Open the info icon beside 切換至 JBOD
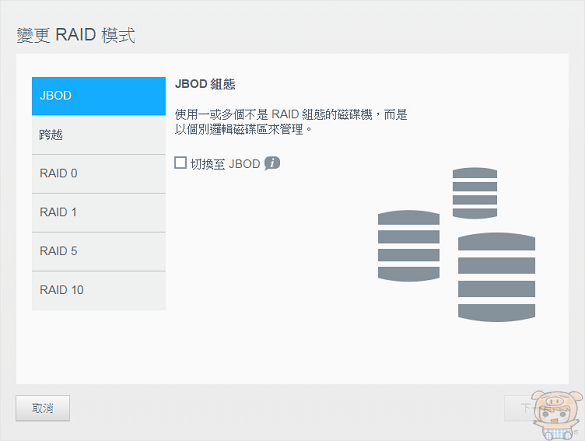This screenshot has height=441, width=585. point(272,163)
